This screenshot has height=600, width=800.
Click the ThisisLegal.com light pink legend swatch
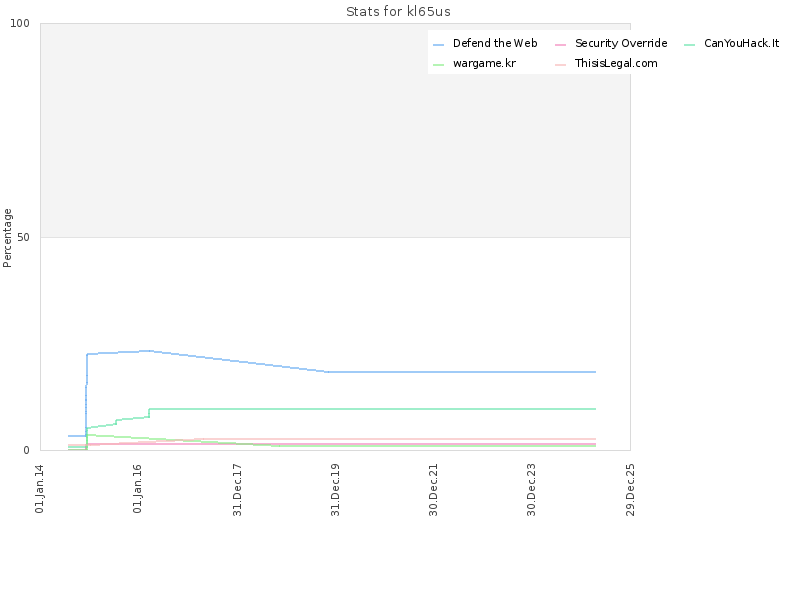tap(560, 65)
